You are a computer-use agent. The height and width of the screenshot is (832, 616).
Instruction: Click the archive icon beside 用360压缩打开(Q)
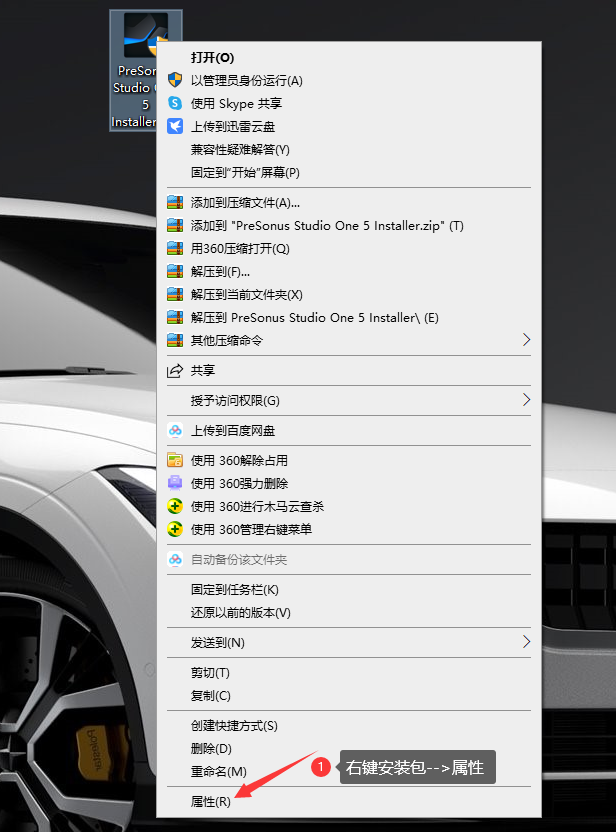coord(175,248)
